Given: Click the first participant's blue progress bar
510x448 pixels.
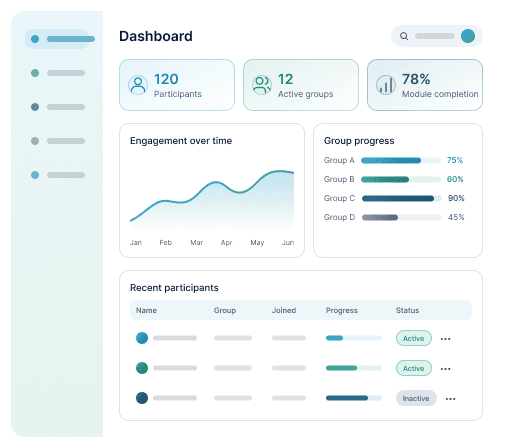Looking at the screenshot, I should 354,338.
